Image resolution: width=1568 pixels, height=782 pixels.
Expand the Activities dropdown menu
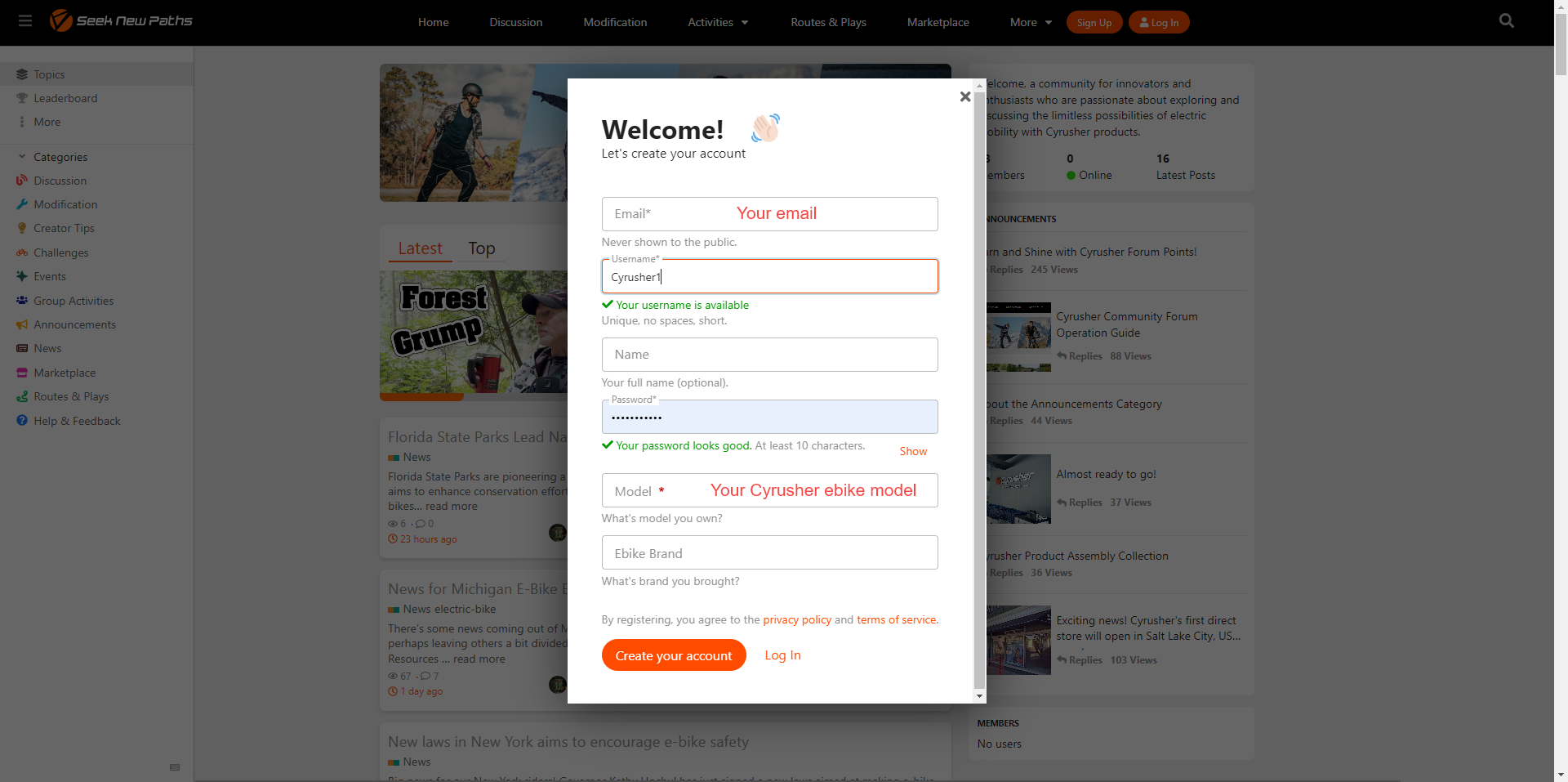pyautogui.click(x=717, y=22)
